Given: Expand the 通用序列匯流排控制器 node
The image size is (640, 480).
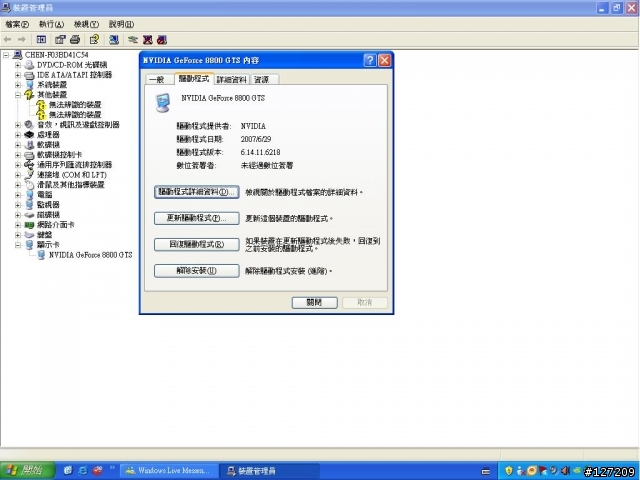Looking at the screenshot, I should (x=18, y=165).
